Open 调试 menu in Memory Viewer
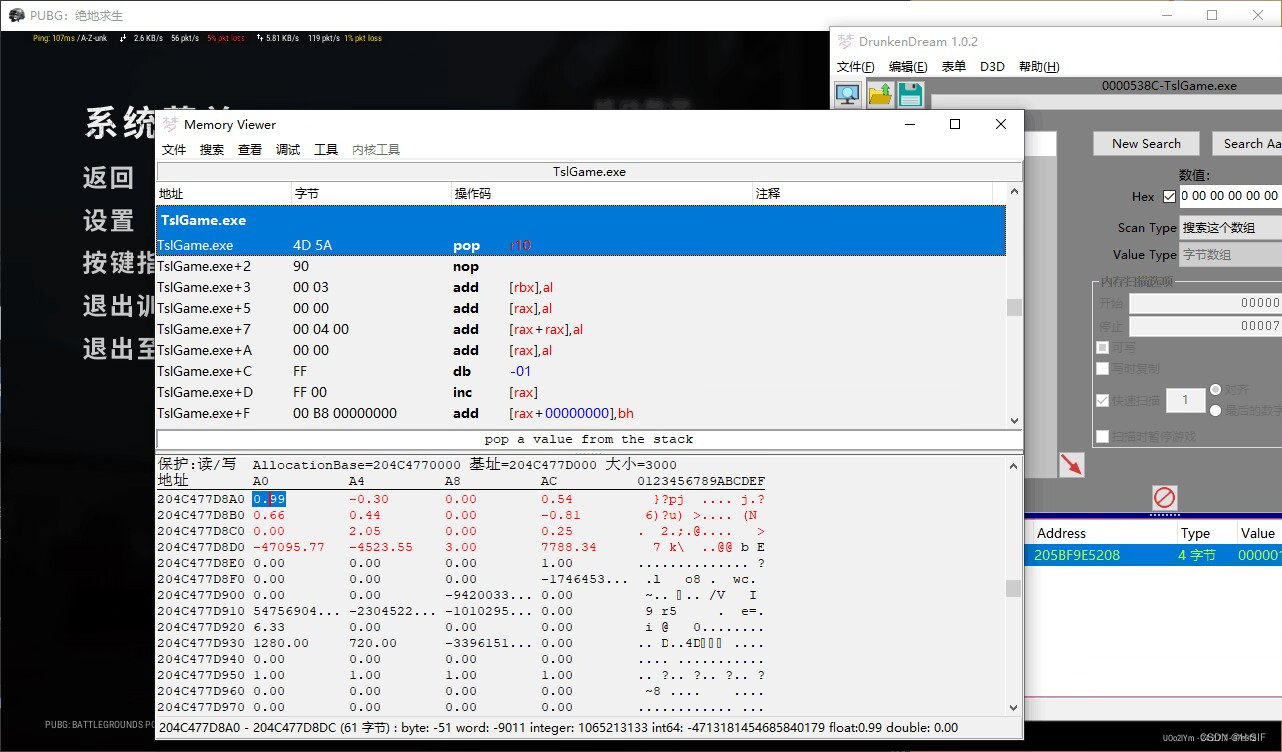This screenshot has width=1282, height=752. pos(288,150)
